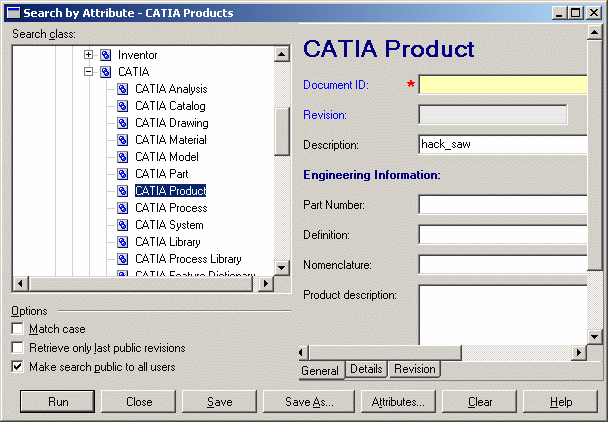Click the CATIA Catalog icon
Screen dimensions: 608x422
point(123,106)
